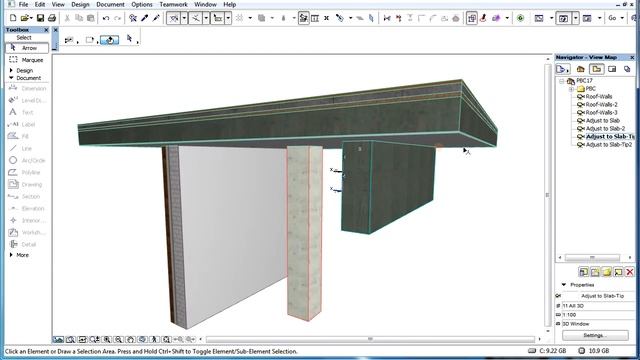The height and width of the screenshot is (360, 640).
Task: Close the Toolbox panel
Action: [x=46, y=30]
